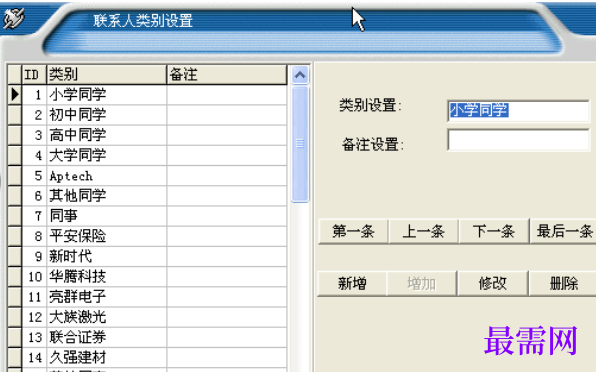The height and width of the screenshot is (372, 596).
Task: Select the row 华腾科技
Action: [147, 276]
